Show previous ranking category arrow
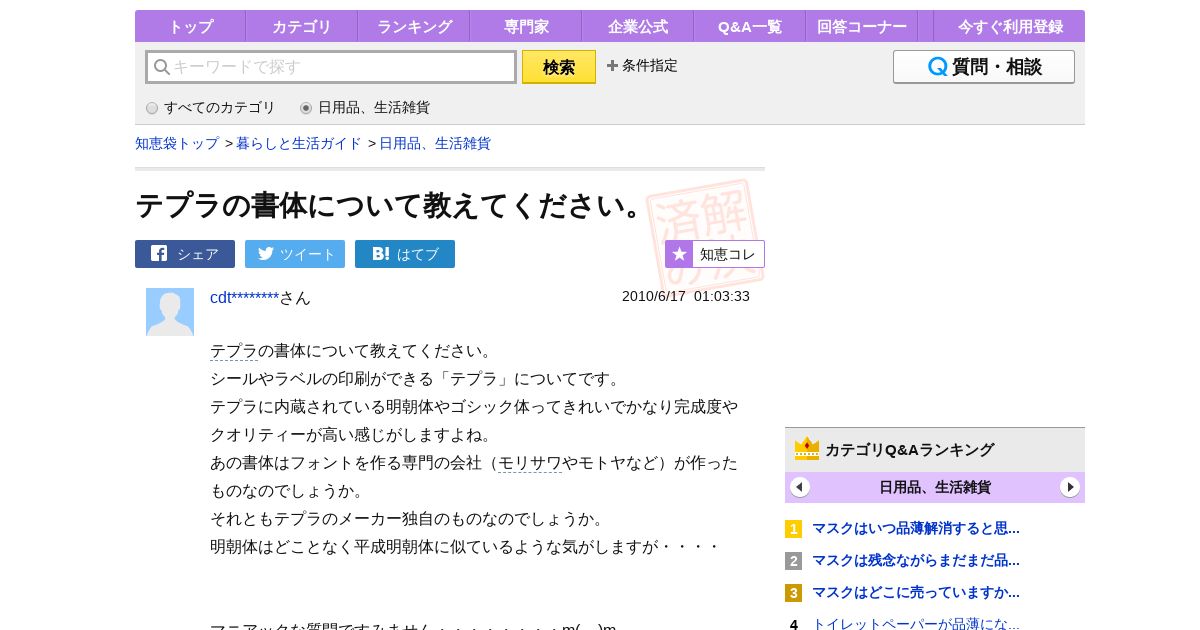 tap(800, 487)
